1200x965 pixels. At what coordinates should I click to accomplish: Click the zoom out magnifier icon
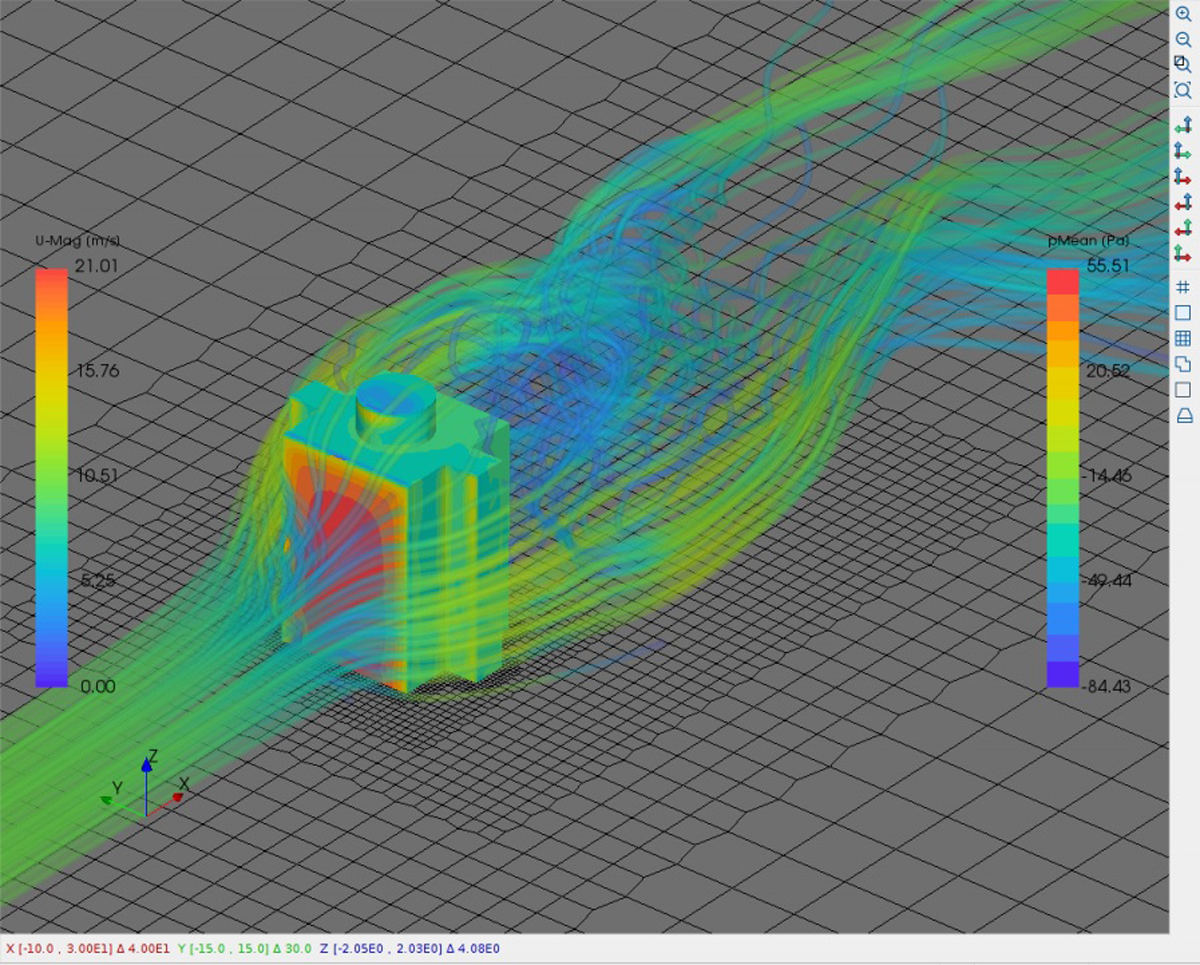[1183, 39]
